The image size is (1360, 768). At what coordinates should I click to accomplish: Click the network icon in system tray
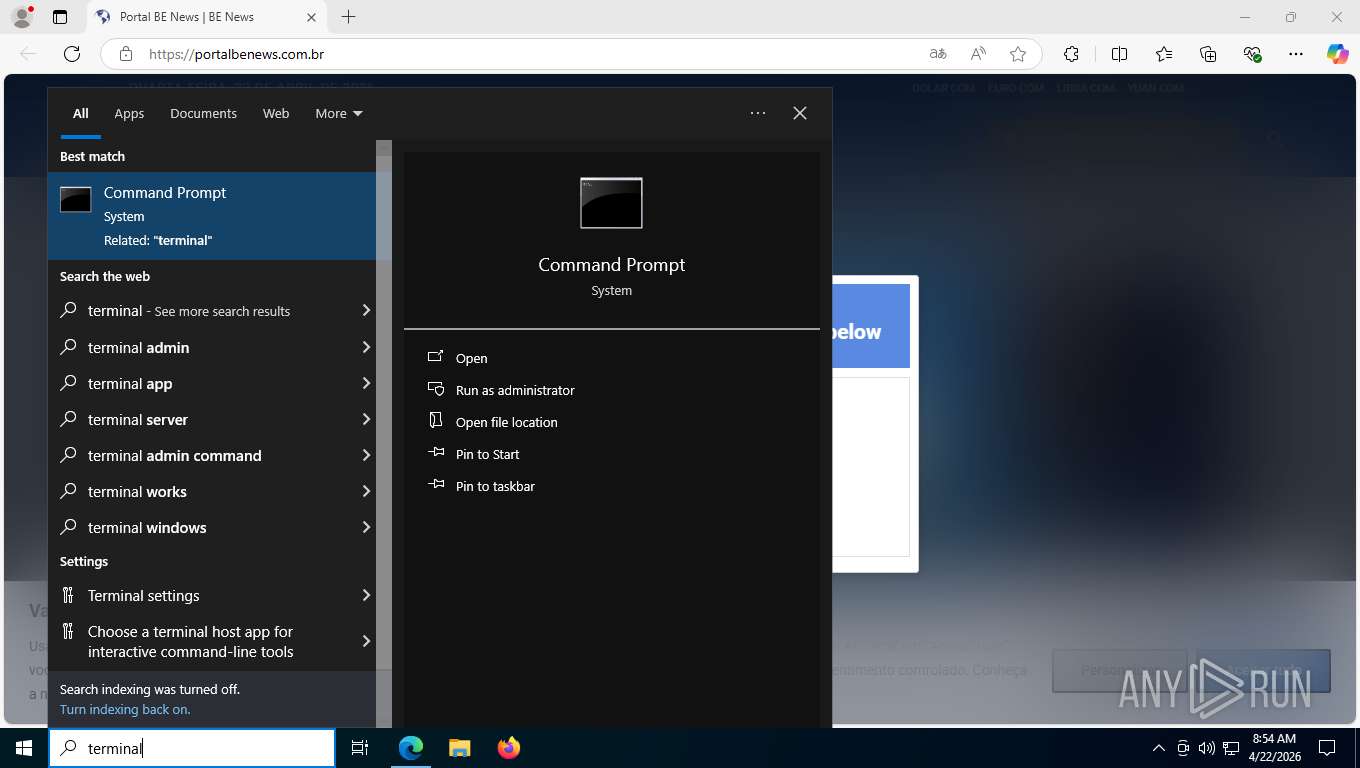pos(1231,748)
